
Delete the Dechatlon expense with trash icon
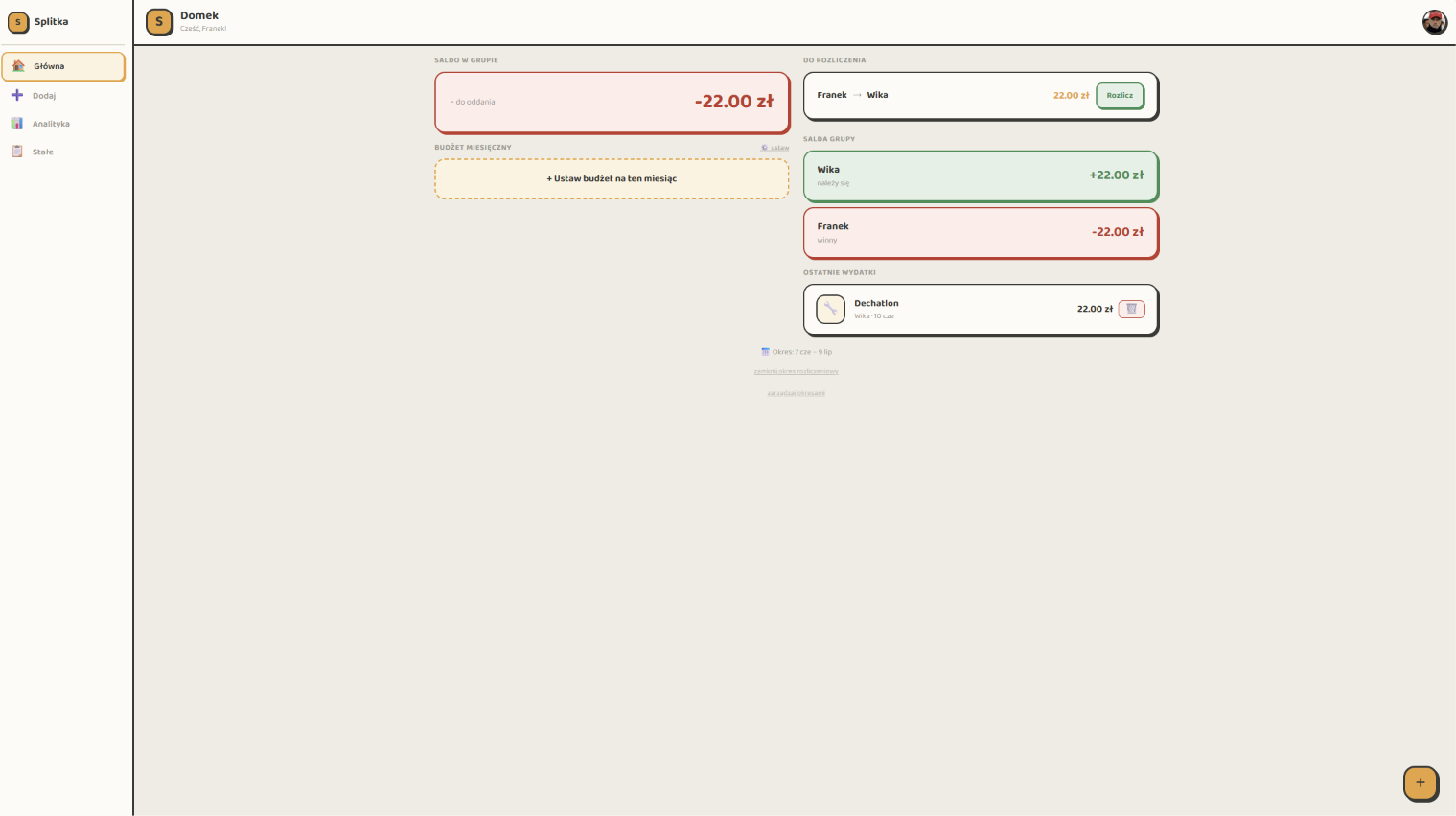[x=1131, y=309]
